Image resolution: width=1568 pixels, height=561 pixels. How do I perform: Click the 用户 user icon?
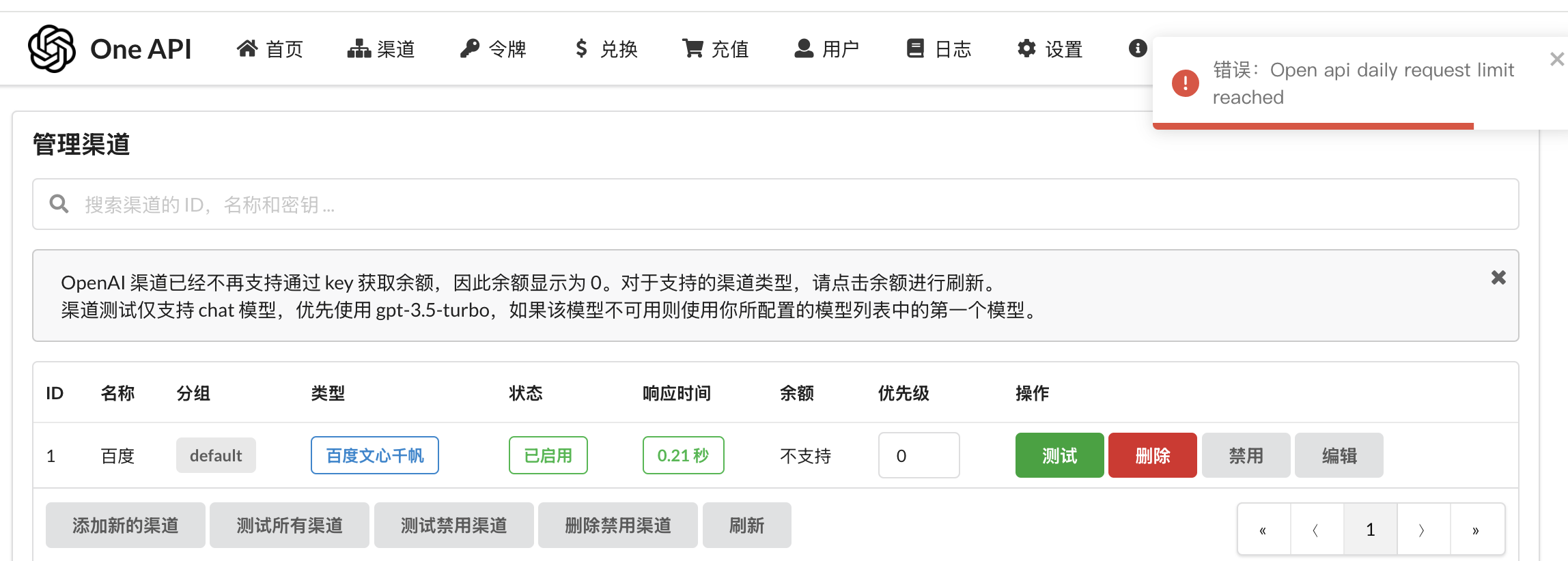click(x=804, y=48)
